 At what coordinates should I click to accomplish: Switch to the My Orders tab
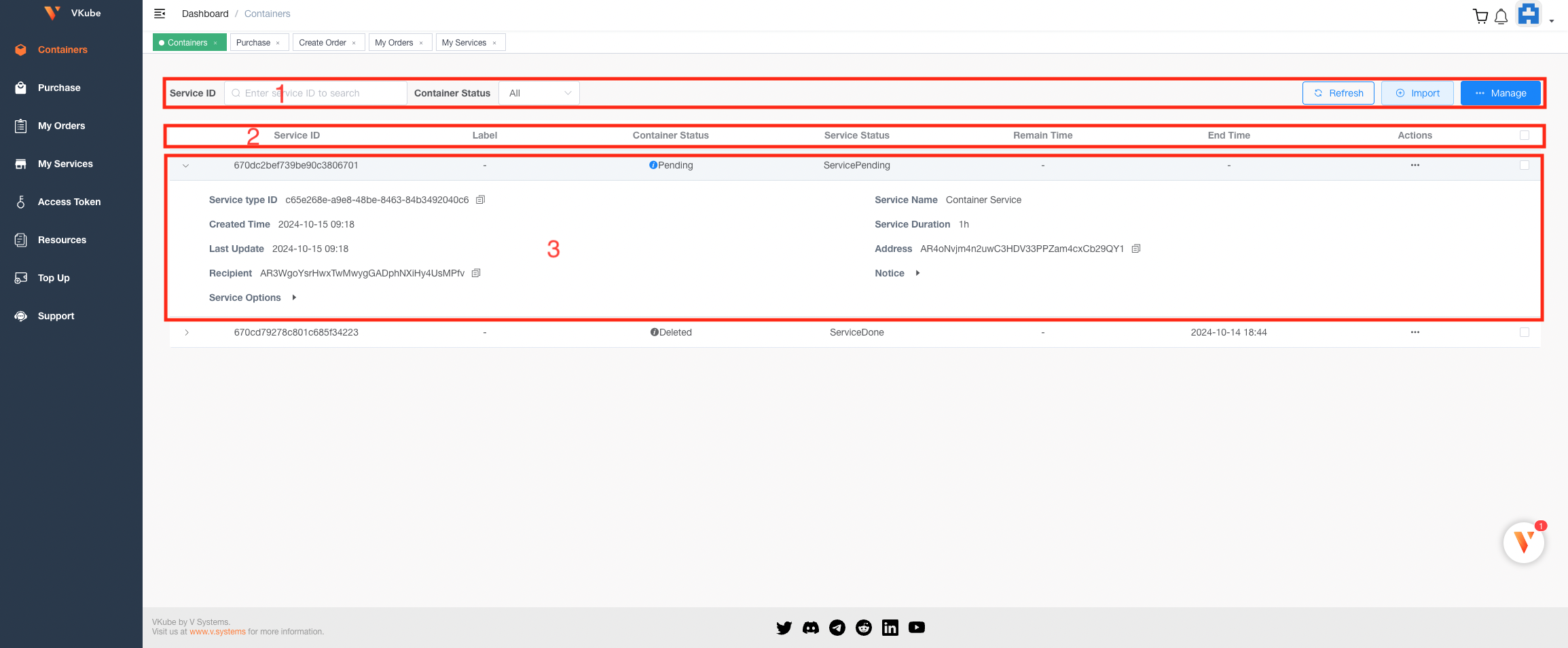394,42
